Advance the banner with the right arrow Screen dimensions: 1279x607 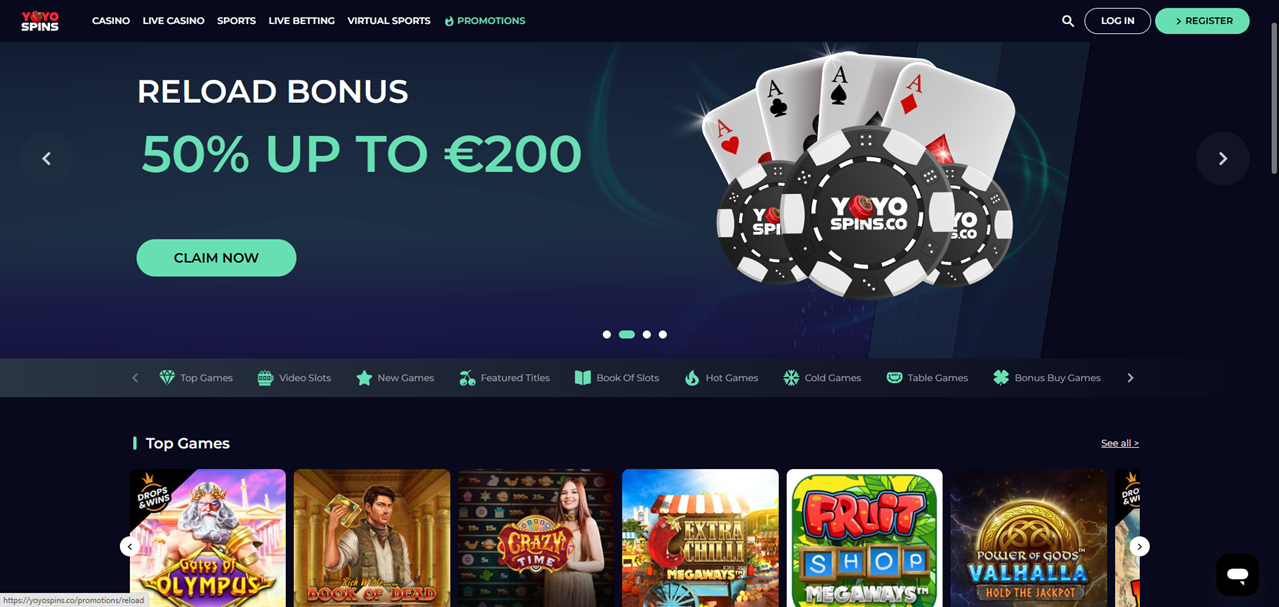(x=1223, y=159)
